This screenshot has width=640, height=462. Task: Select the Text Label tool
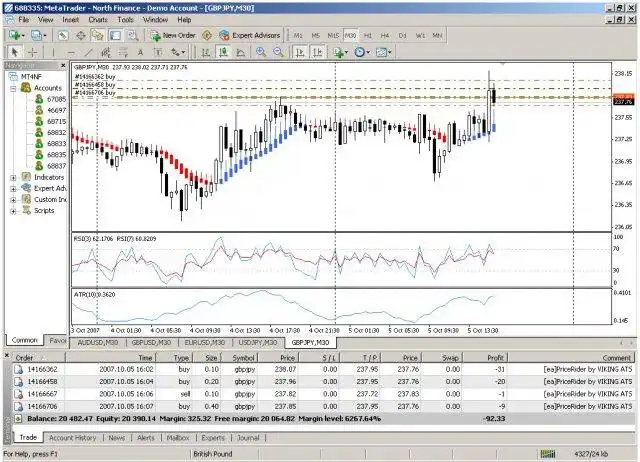pyautogui.click(x=158, y=52)
